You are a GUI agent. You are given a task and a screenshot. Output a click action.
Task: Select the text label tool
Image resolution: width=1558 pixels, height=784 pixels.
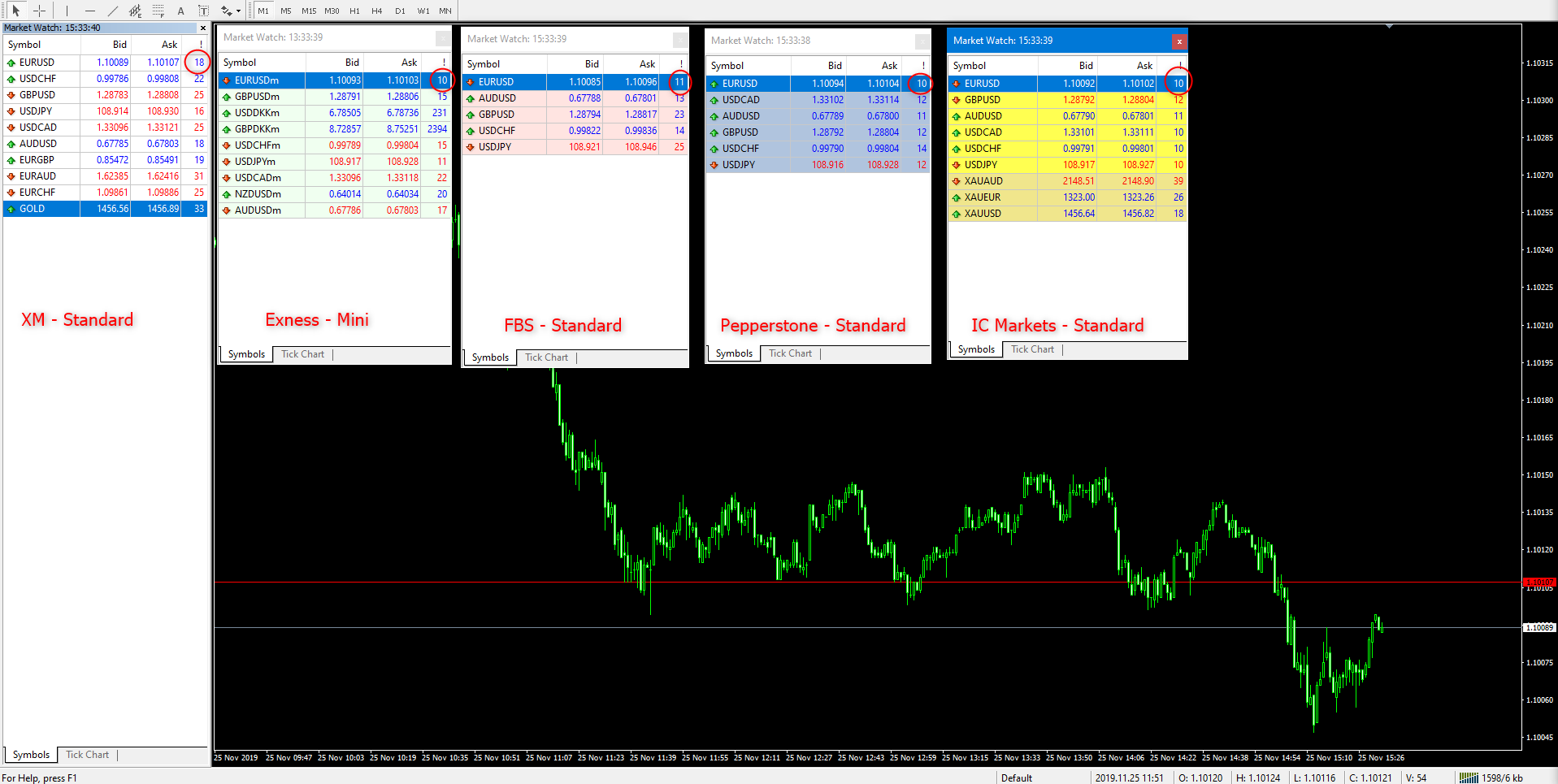click(x=203, y=11)
